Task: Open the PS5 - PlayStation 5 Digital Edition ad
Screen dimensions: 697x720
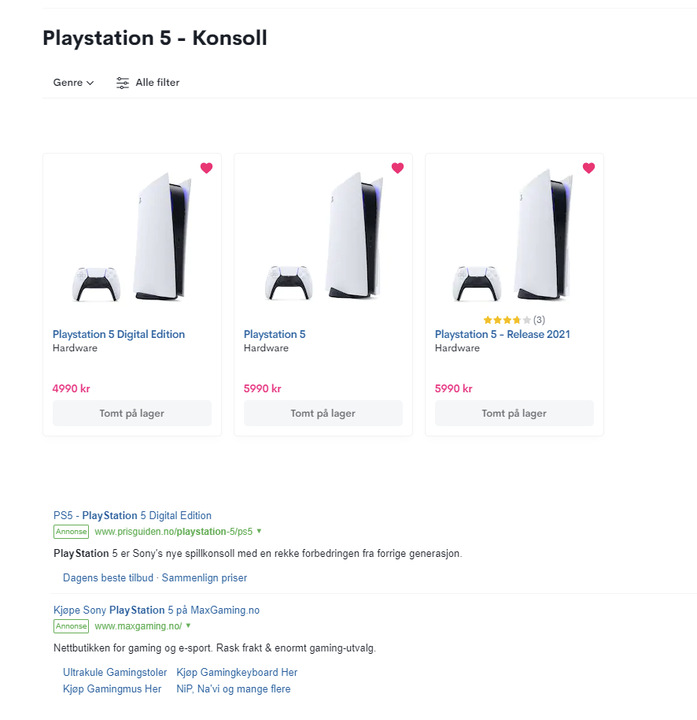Action: coord(132,516)
